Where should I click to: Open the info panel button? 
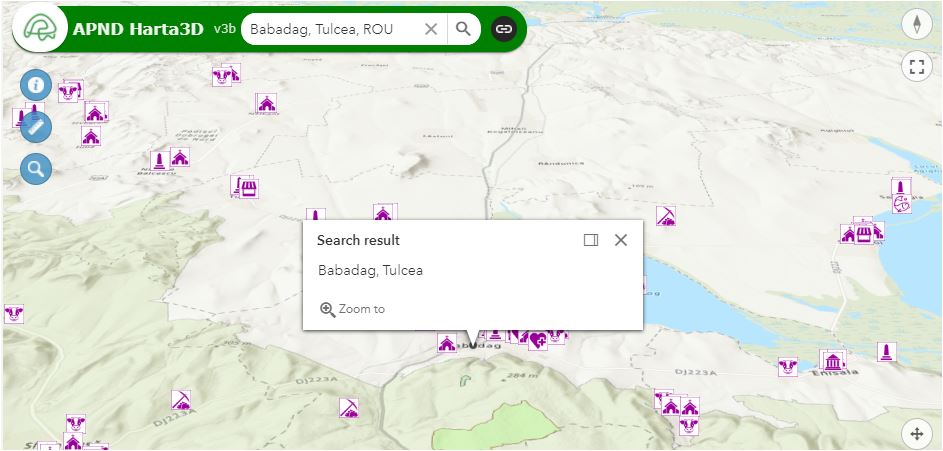[x=36, y=85]
